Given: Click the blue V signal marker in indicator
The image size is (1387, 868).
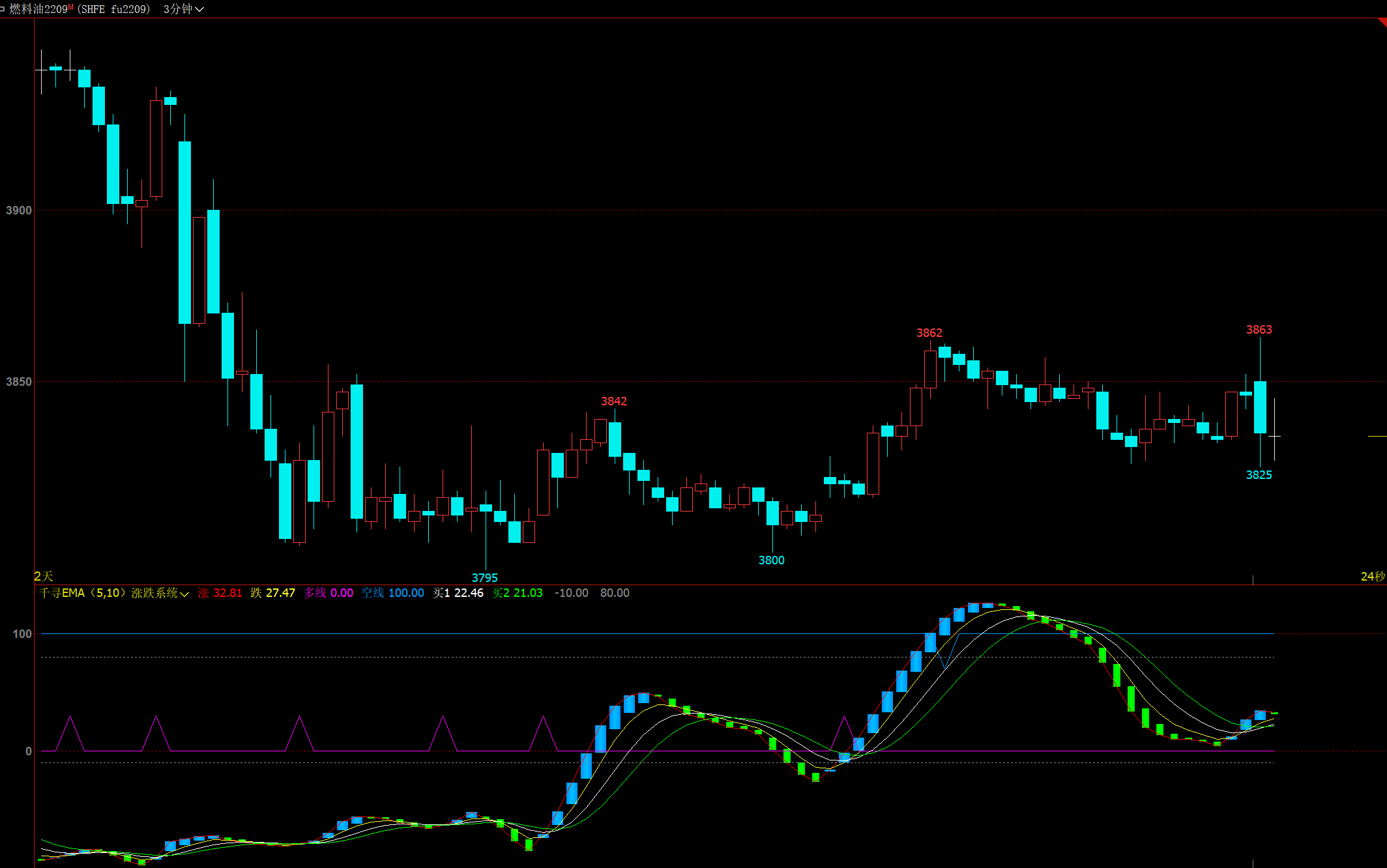Looking at the screenshot, I should click(944, 665).
